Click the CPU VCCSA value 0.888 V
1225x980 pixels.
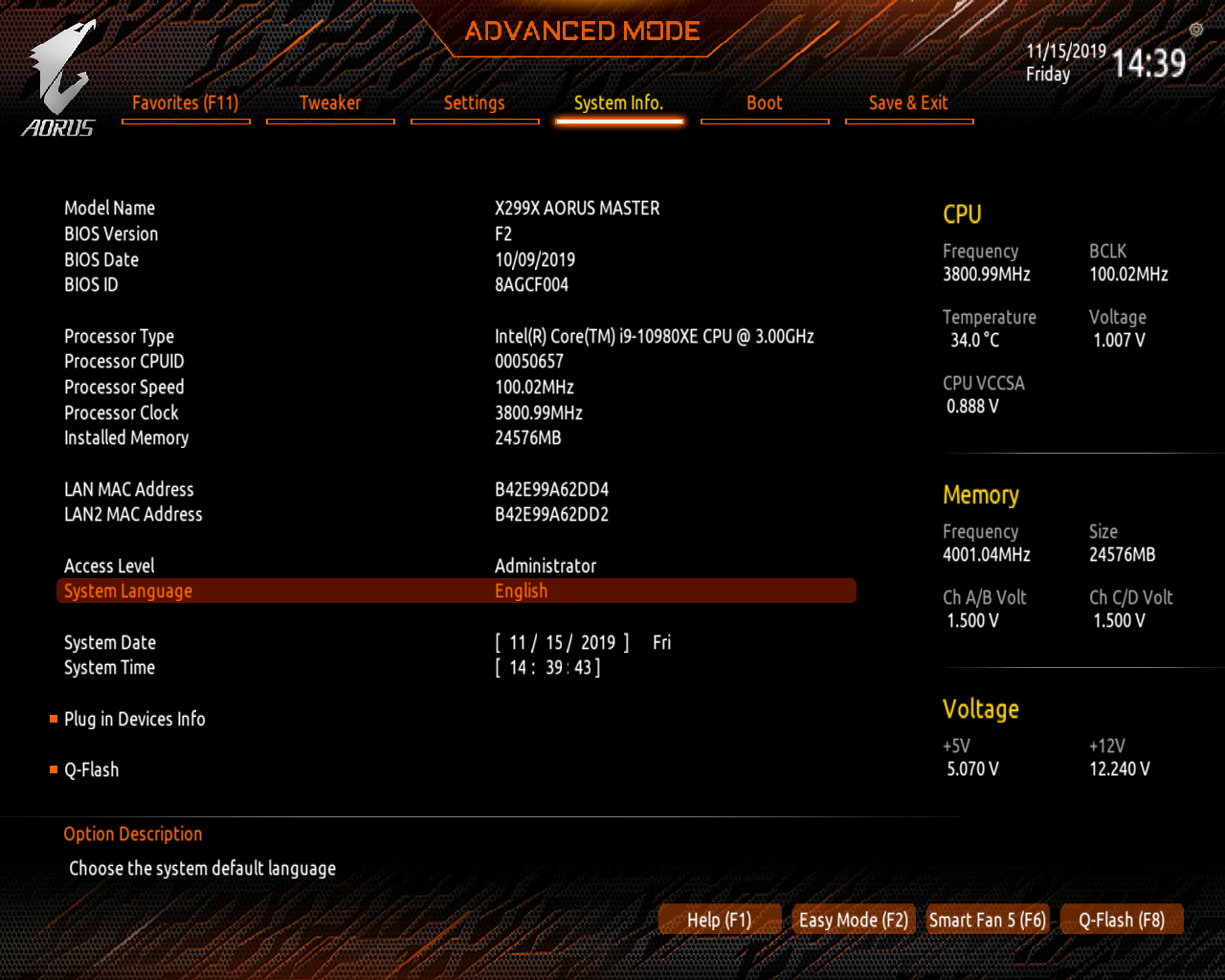pyautogui.click(x=972, y=406)
